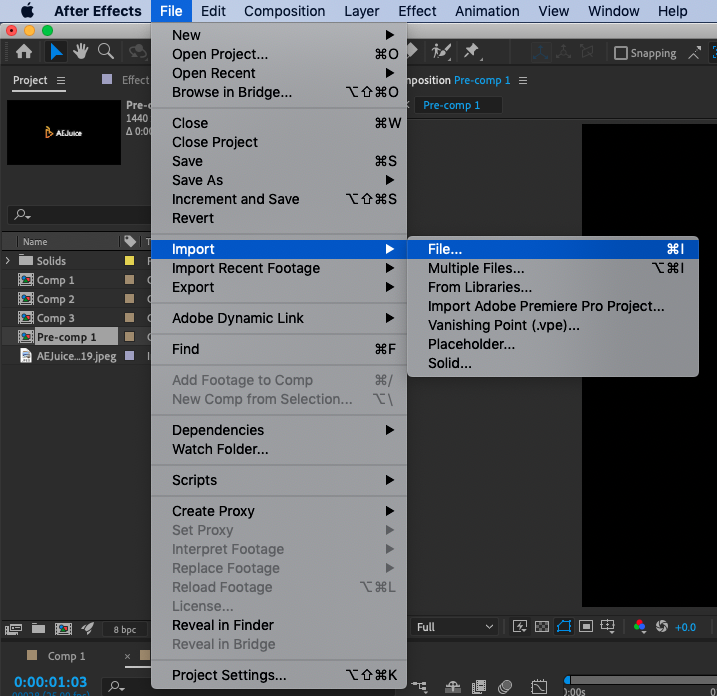
Task: Click the new folder icon in Project panel
Action: (x=38, y=629)
